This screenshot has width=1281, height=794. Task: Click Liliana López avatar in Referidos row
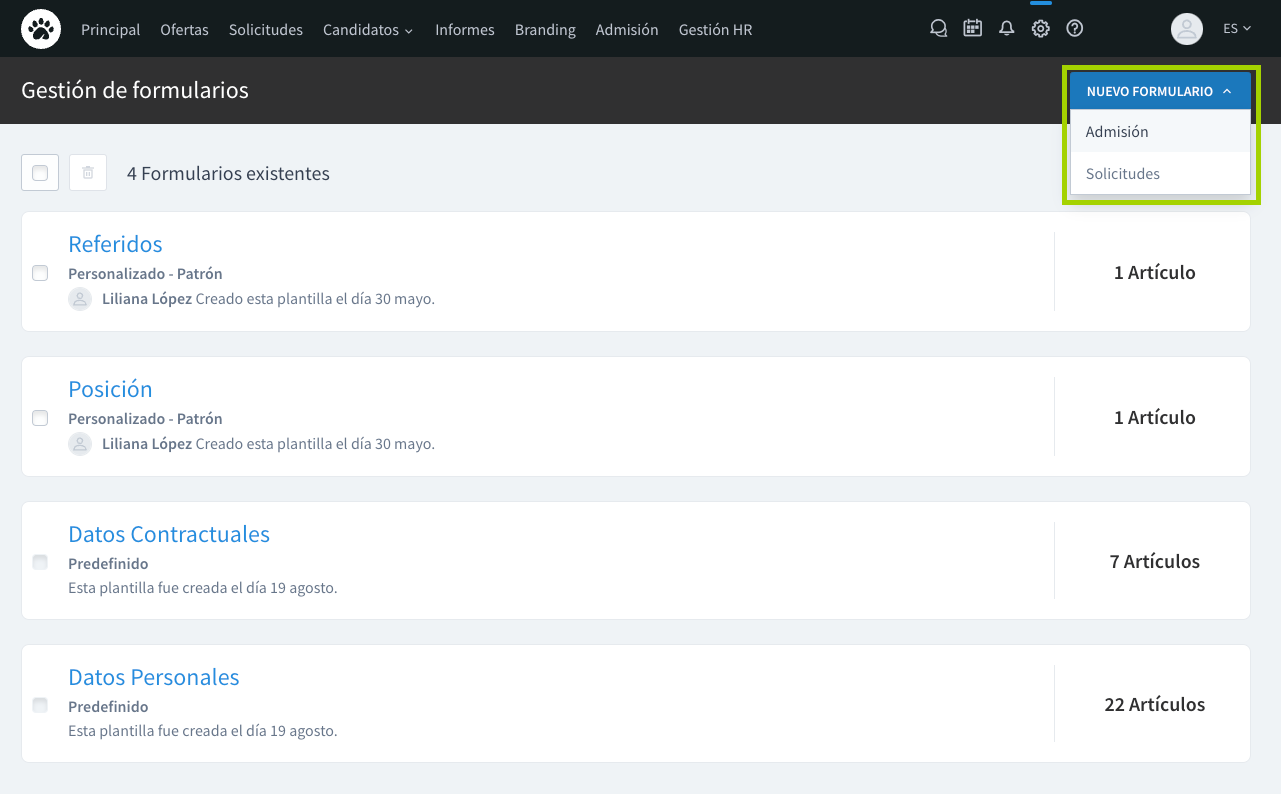coord(80,299)
